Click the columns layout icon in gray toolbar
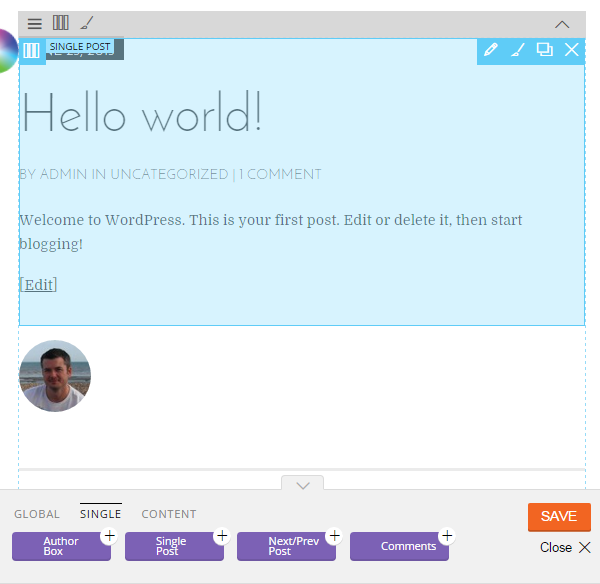The image size is (600, 584). coord(60,23)
